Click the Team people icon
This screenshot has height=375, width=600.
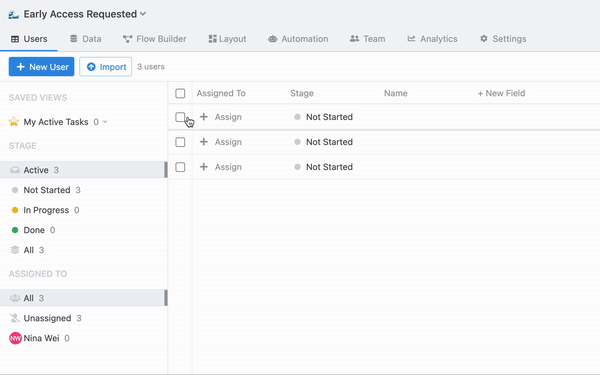[x=354, y=39]
